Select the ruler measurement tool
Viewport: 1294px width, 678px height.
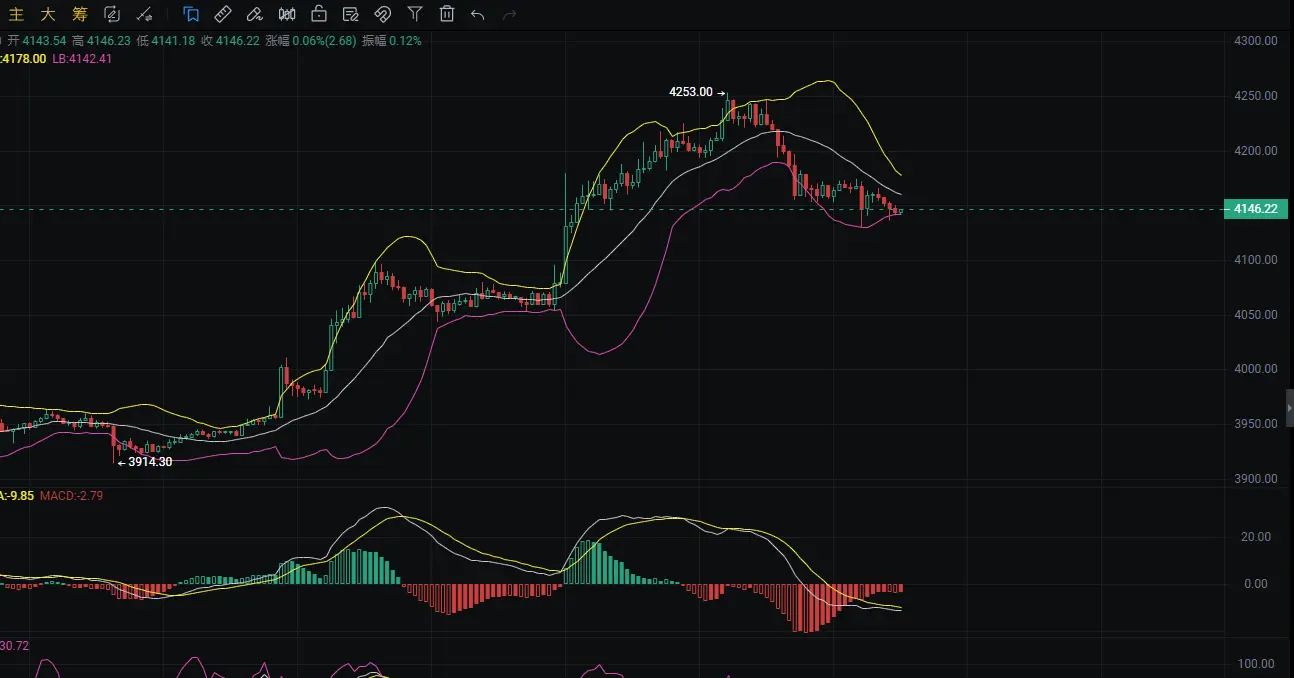click(x=223, y=14)
